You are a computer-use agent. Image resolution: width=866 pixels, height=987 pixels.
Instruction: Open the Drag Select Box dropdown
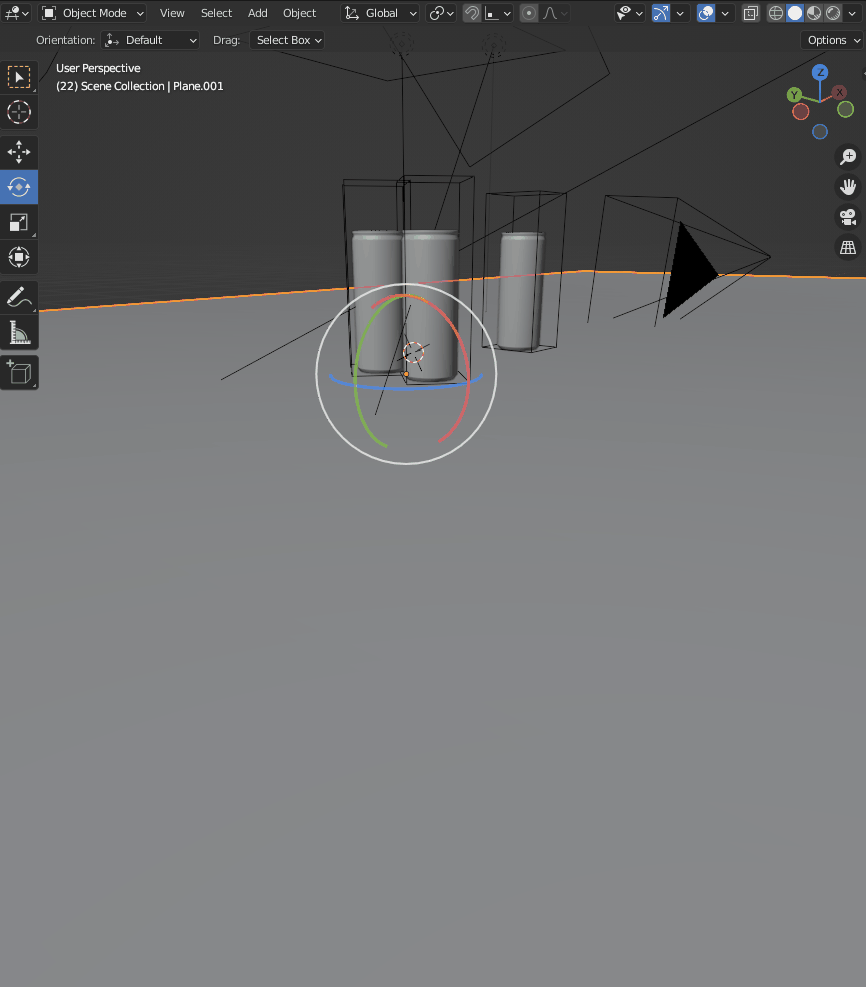[289, 40]
